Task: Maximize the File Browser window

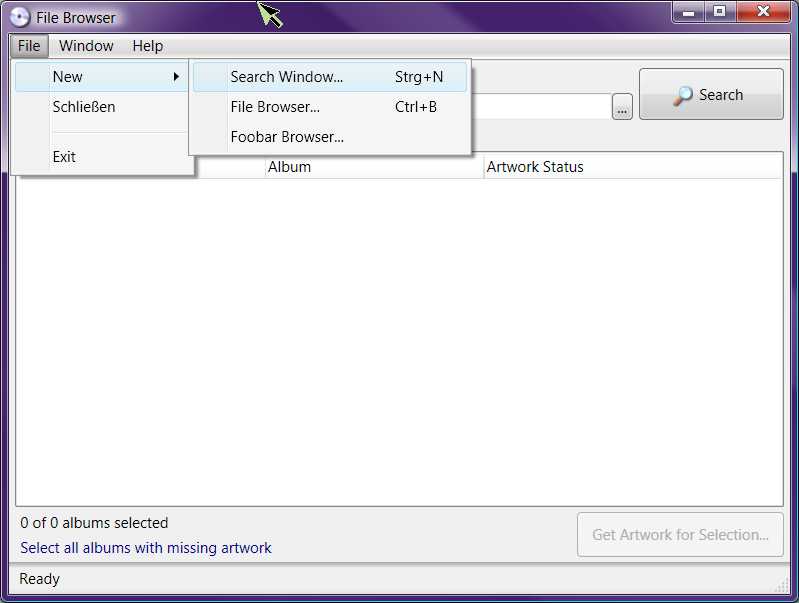Action: (x=720, y=12)
